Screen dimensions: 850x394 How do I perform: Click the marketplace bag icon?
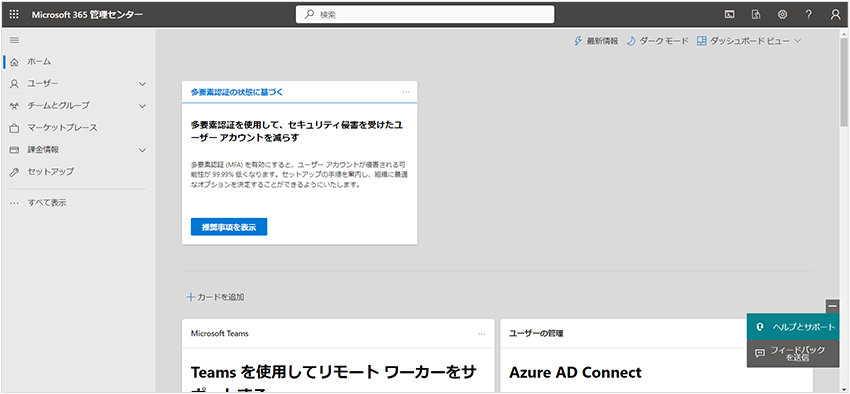click(15, 128)
